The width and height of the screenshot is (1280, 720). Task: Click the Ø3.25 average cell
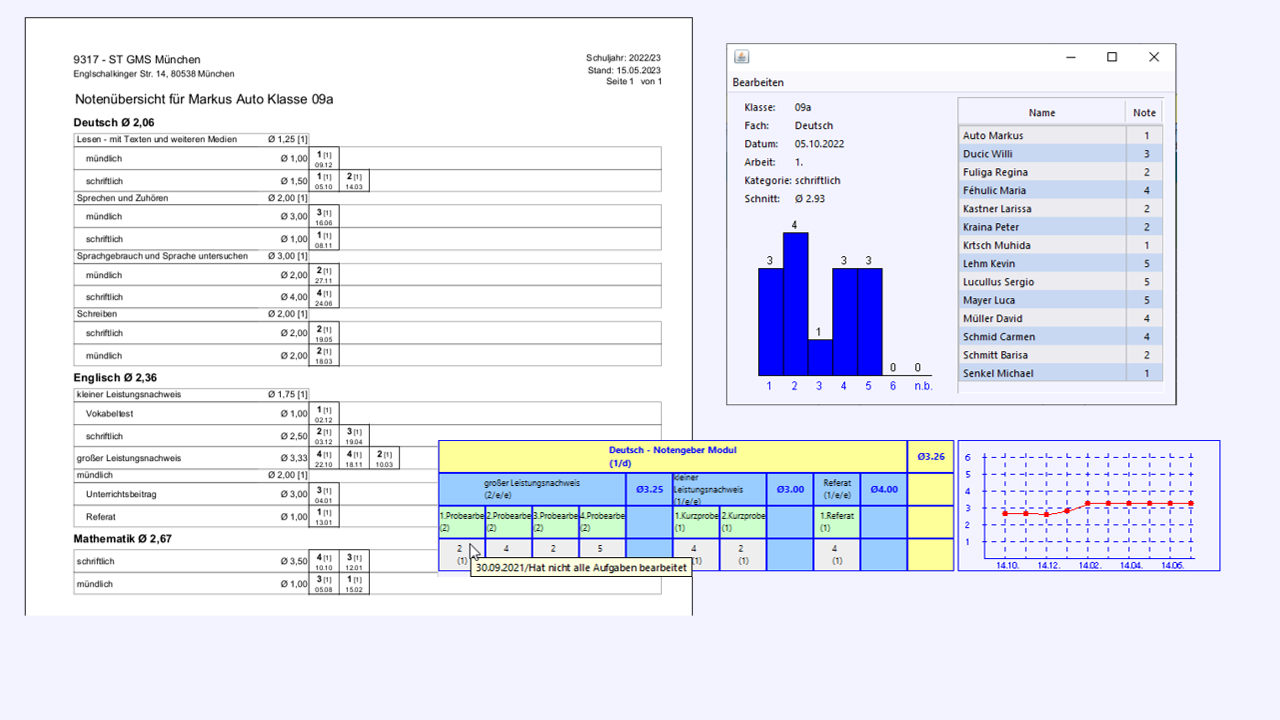tap(649, 489)
